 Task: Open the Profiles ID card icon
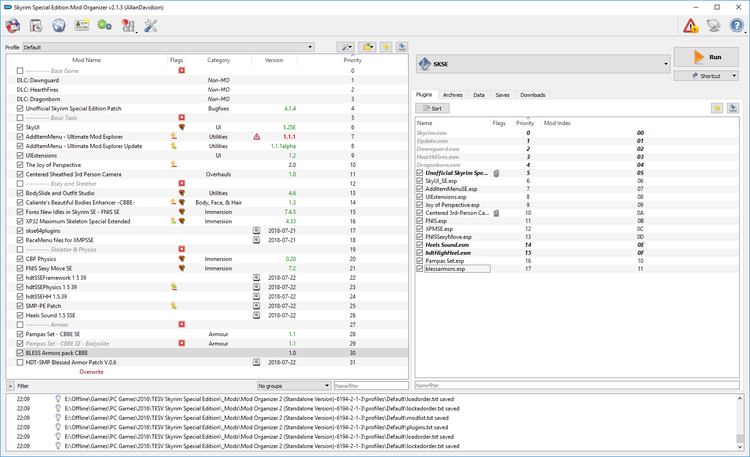(81, 25)
